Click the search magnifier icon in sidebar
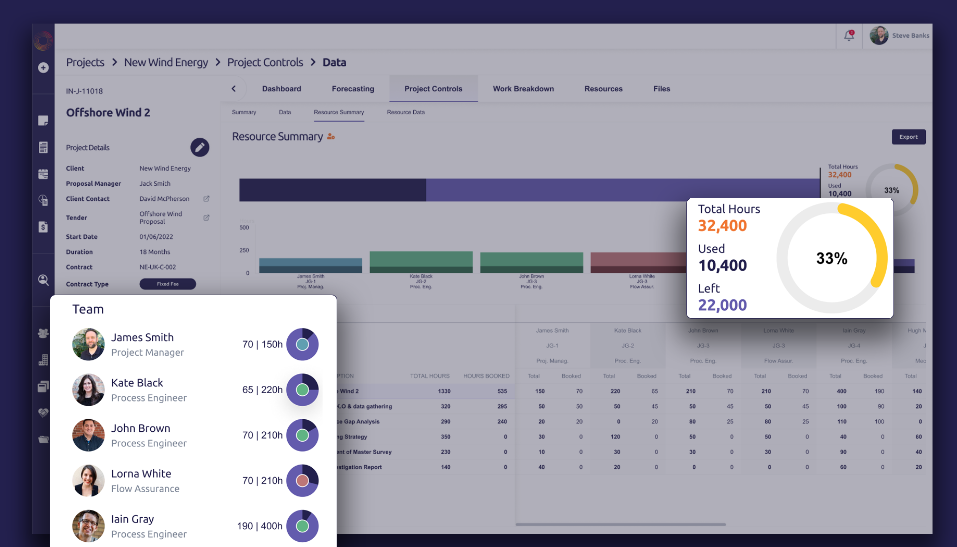 [x=43, y=280]
